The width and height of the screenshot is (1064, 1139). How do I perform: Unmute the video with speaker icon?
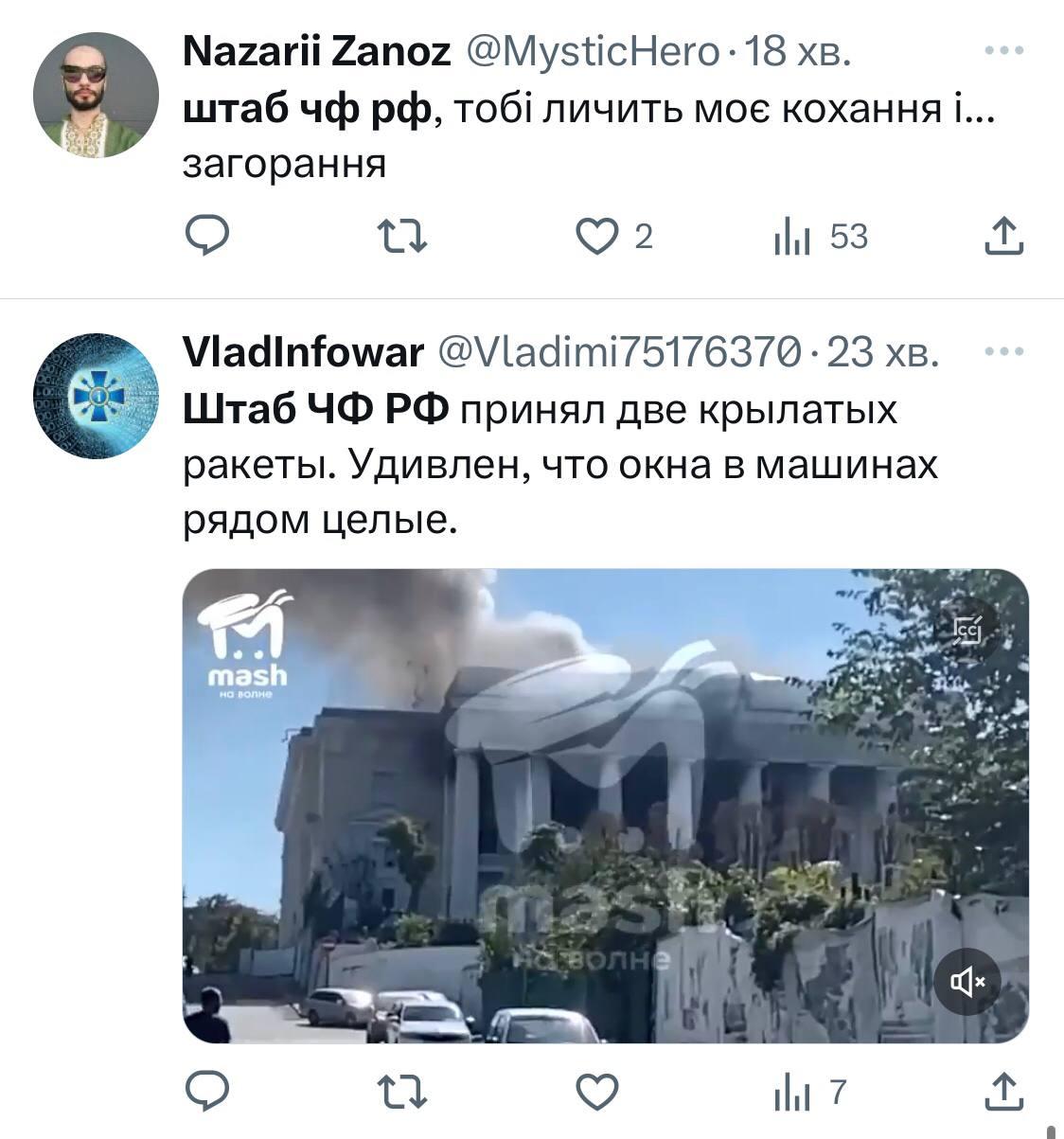pos(967,982)
